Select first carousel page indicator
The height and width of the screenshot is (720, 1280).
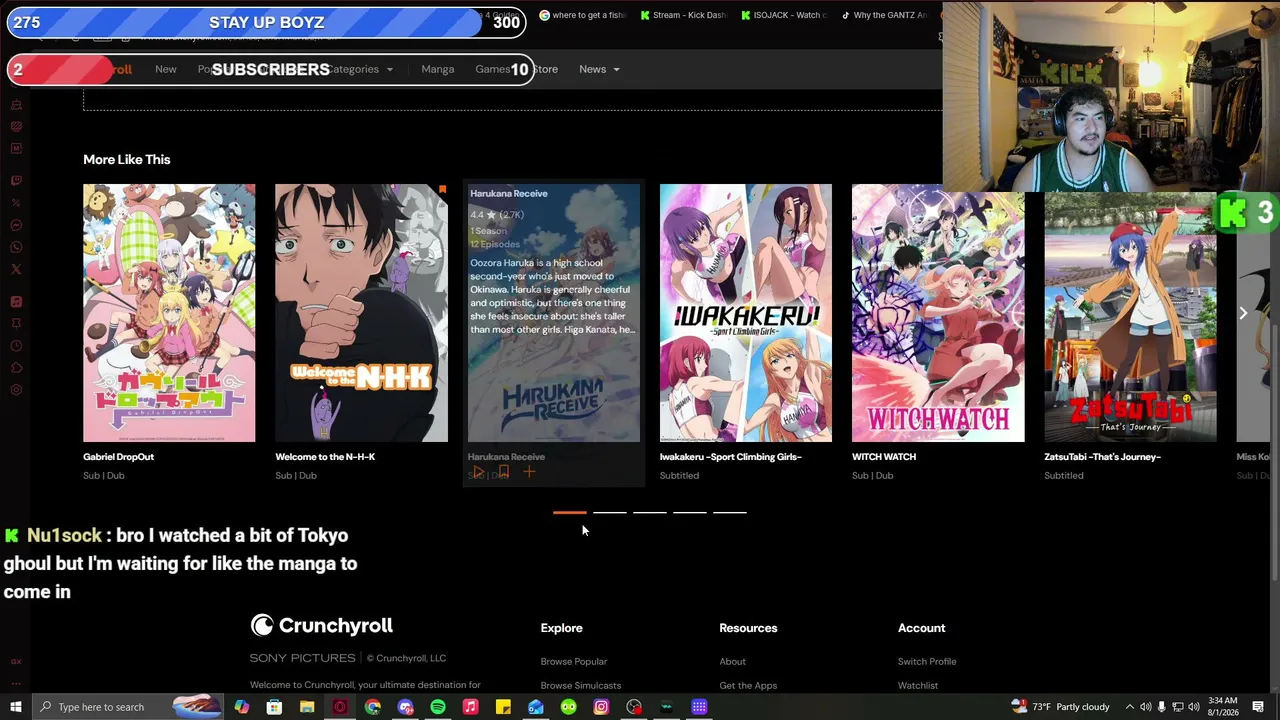pos(570,512)
